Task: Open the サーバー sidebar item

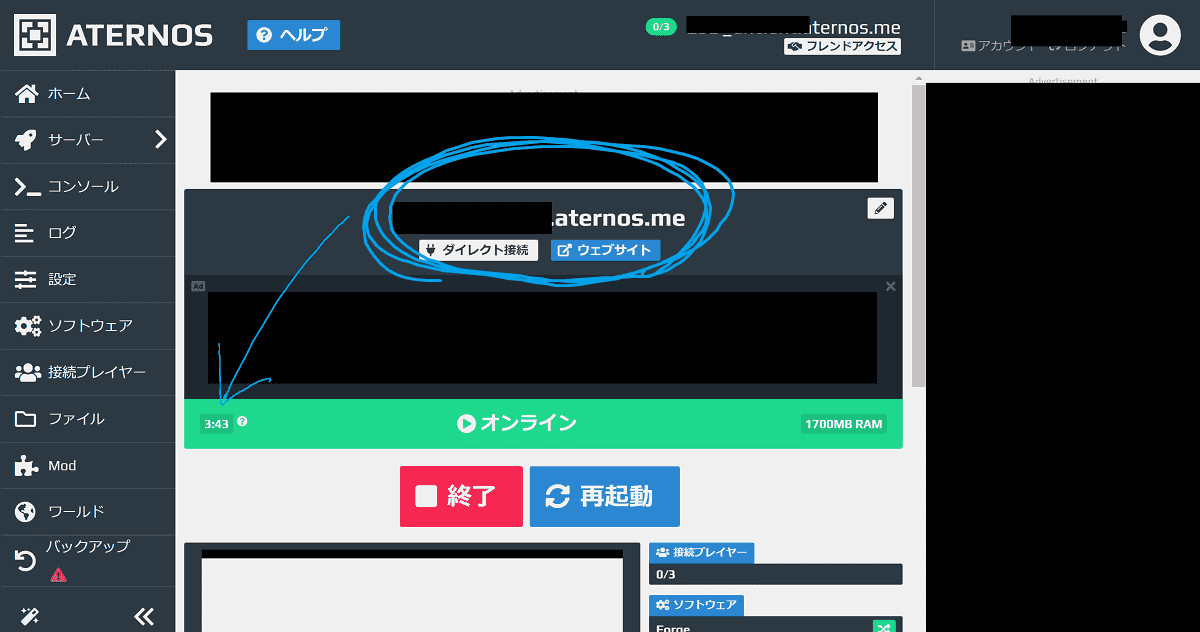Action: click(x=76, y=140)
